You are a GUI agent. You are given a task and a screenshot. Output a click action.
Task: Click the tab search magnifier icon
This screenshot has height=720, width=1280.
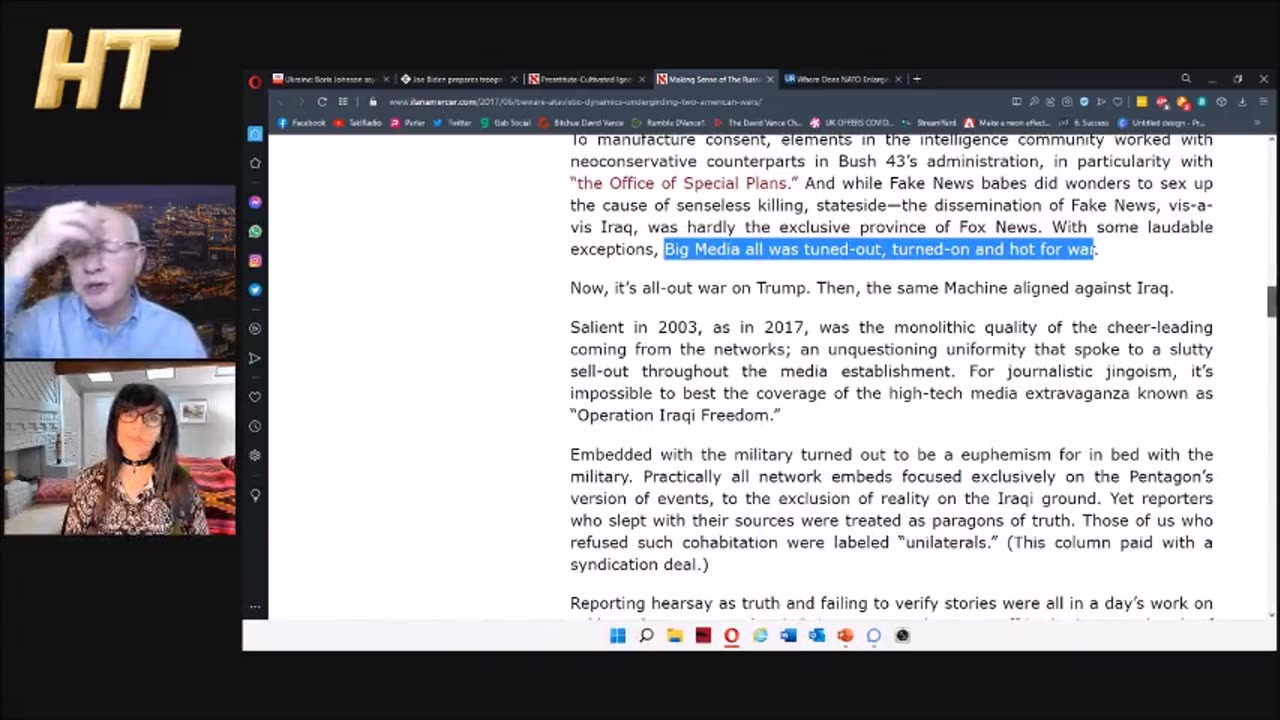click(1186, 79)
